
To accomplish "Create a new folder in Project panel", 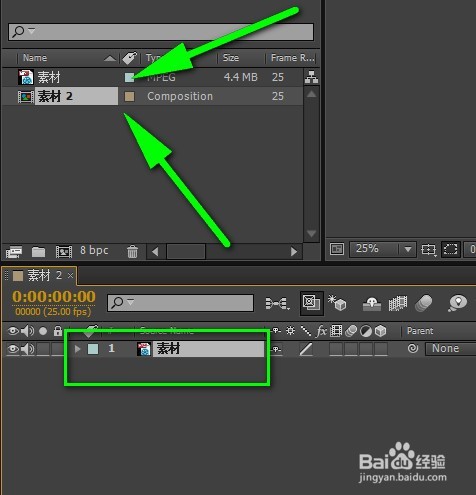I will click(38, 252).
